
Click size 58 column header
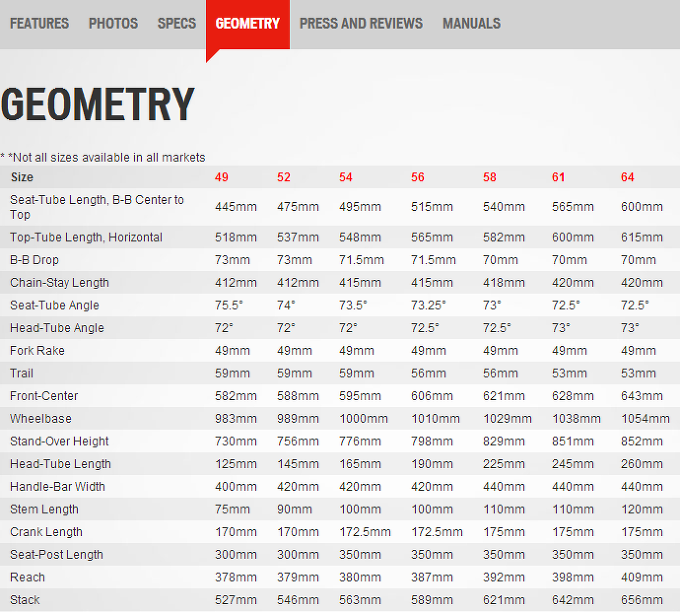(490, 177)
